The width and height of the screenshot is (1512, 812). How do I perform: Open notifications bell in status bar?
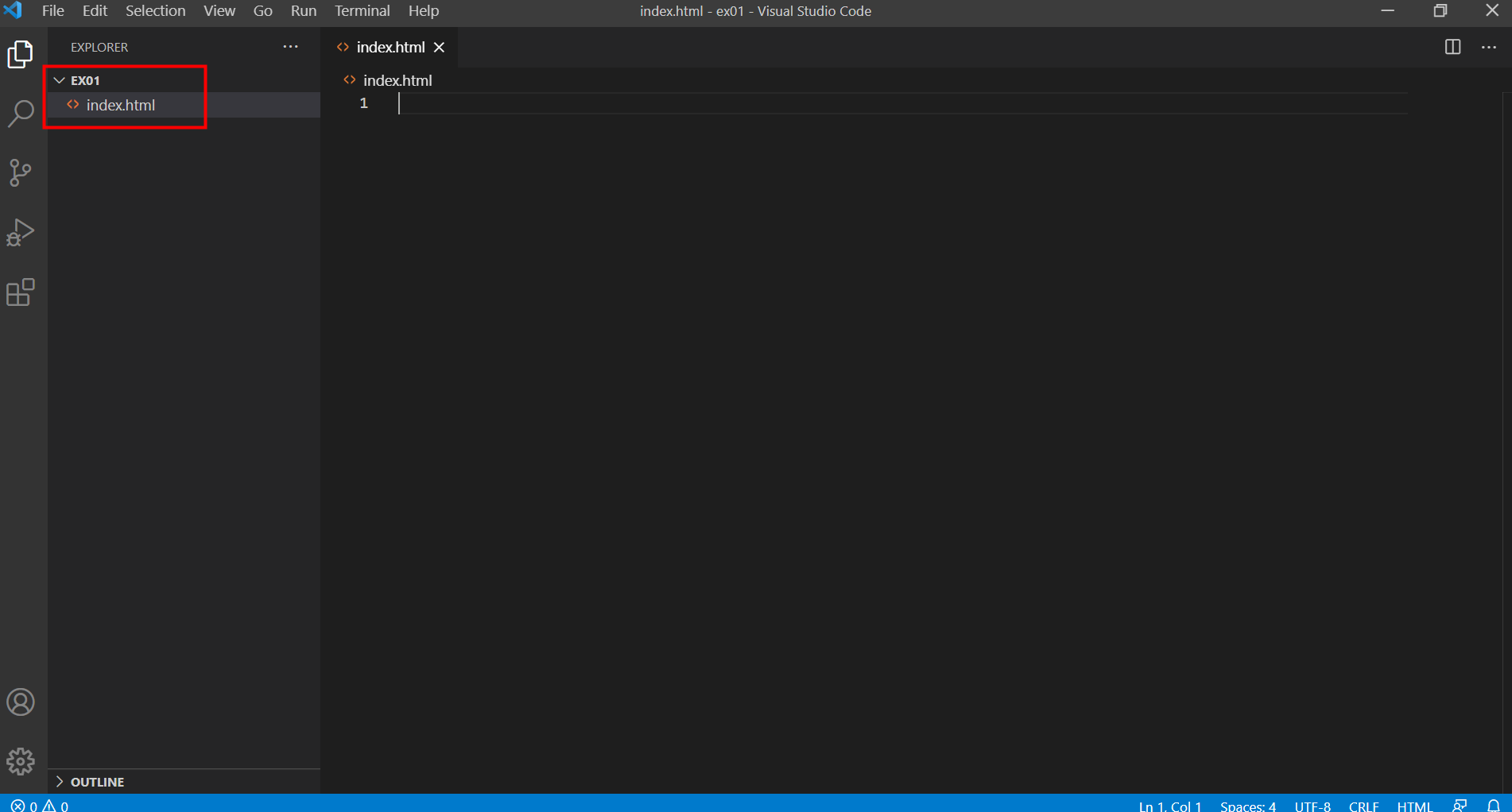point(1493,805)
